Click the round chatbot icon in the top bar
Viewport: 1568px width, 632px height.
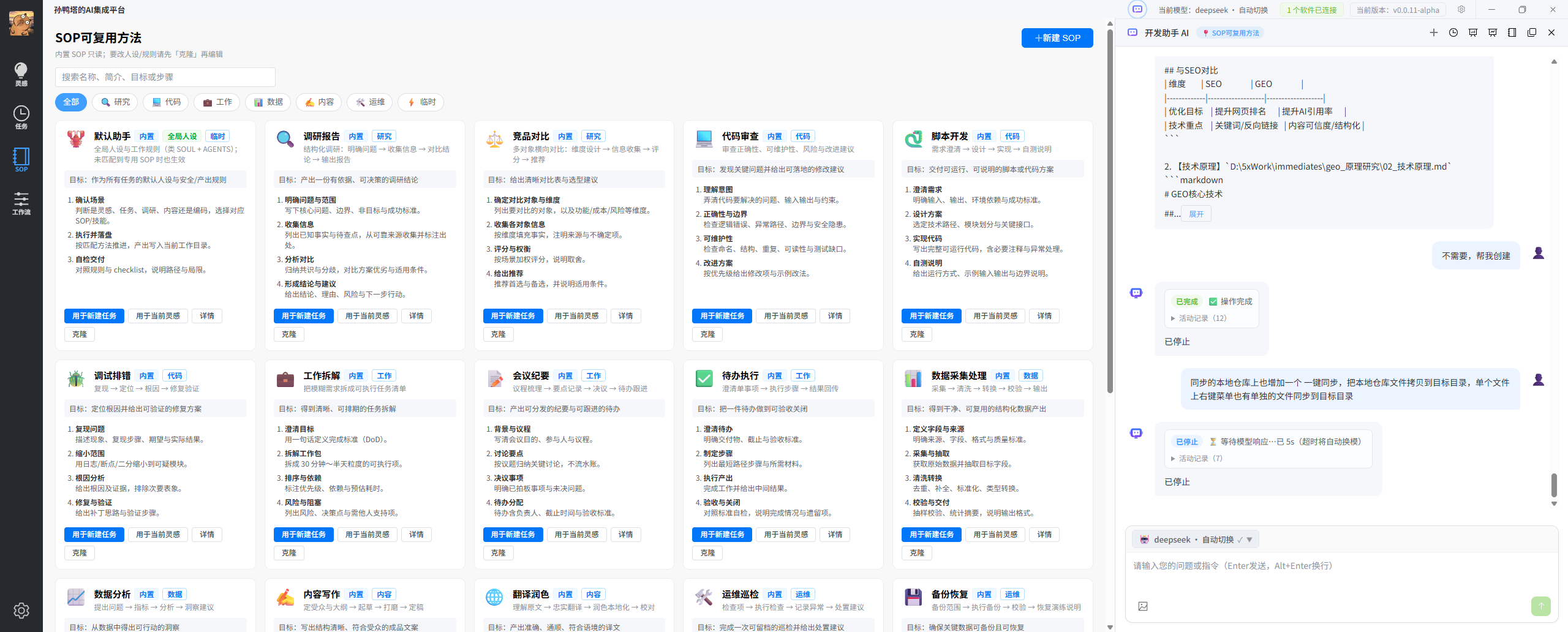[1137, 9]
